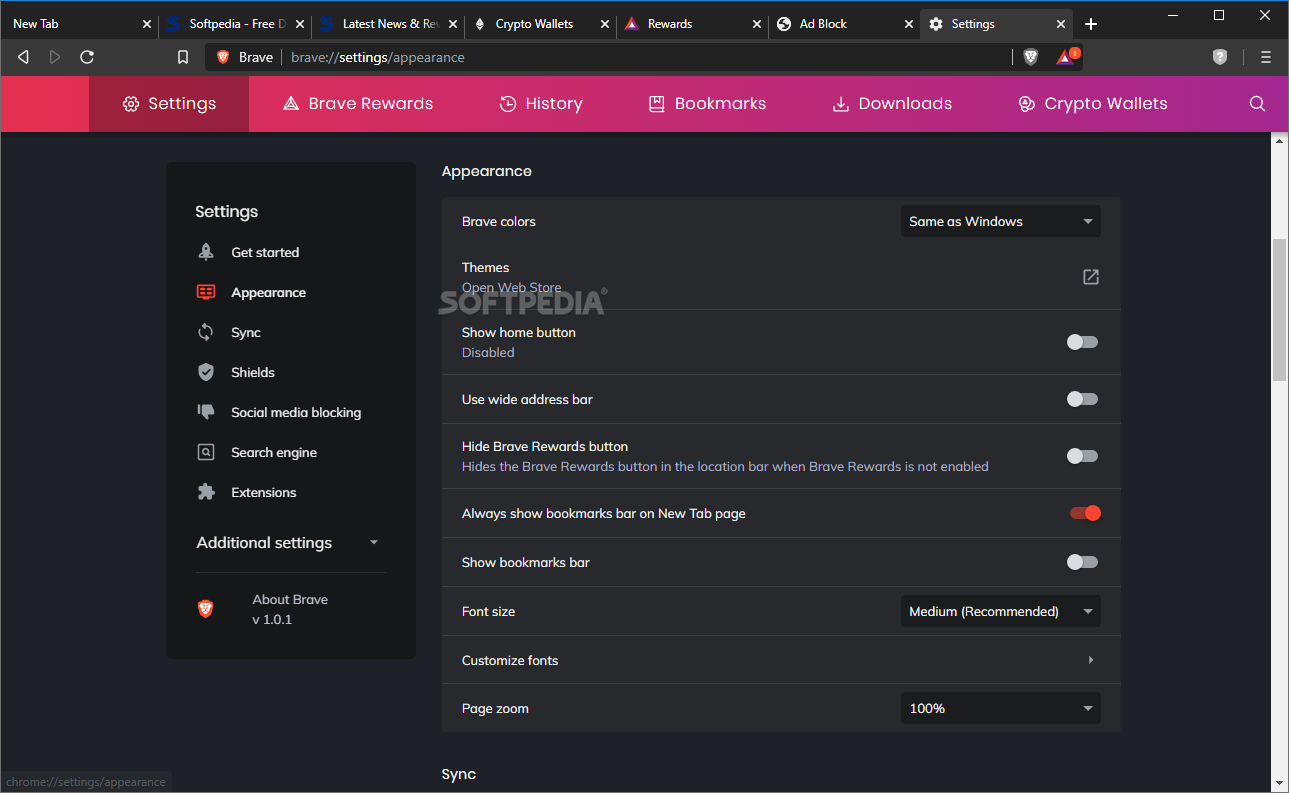Open the Font size dropdown
Screen dimensions: 1289x793
coord(1001,612)
